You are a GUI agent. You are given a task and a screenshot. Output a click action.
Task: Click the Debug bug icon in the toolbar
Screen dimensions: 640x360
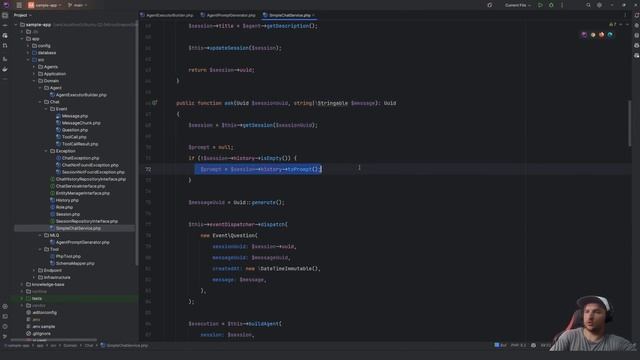tap(551, 5)
